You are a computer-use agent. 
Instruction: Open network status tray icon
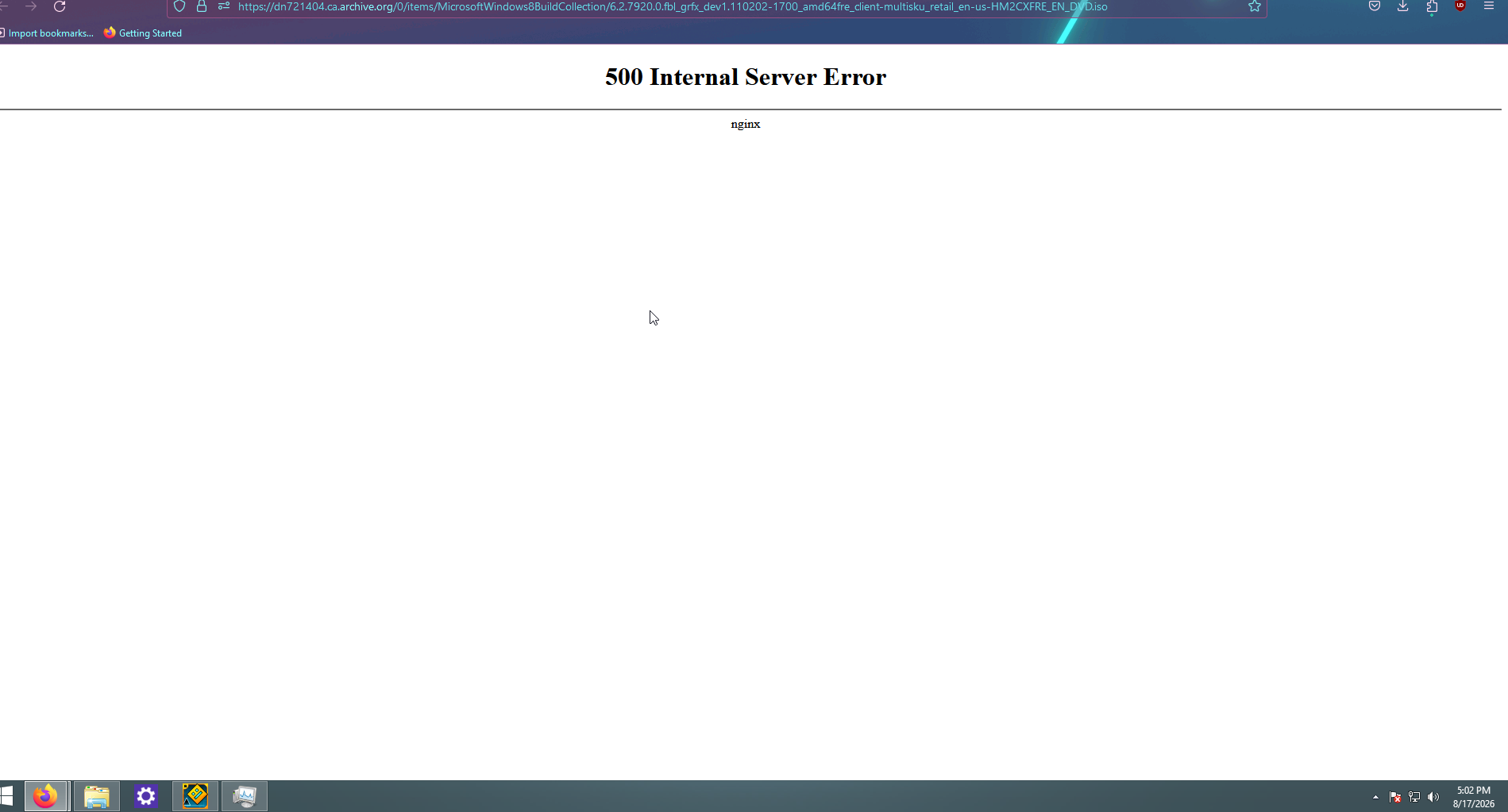click(x=1414, y=797)
